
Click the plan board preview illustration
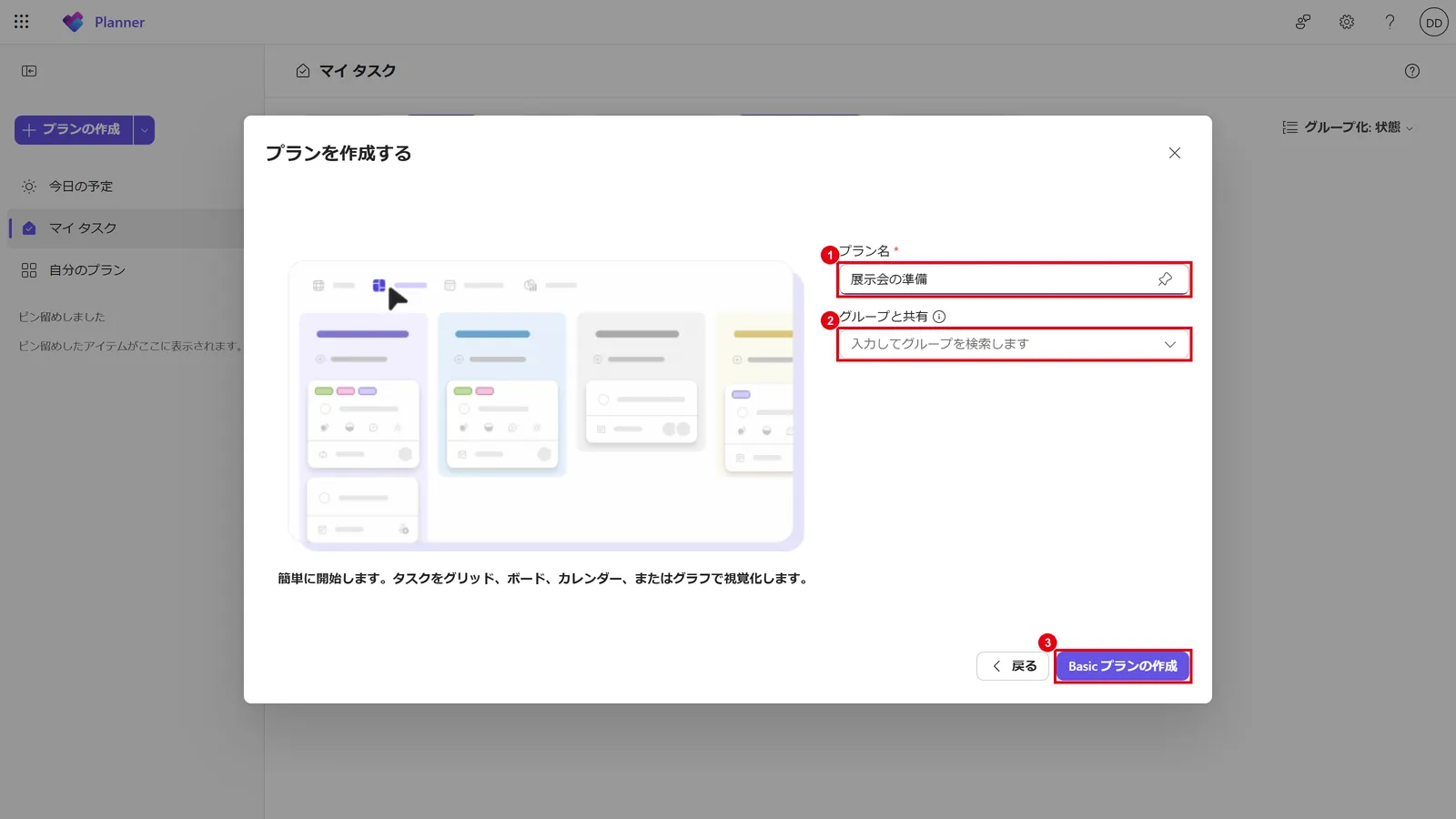coord(546,406)
